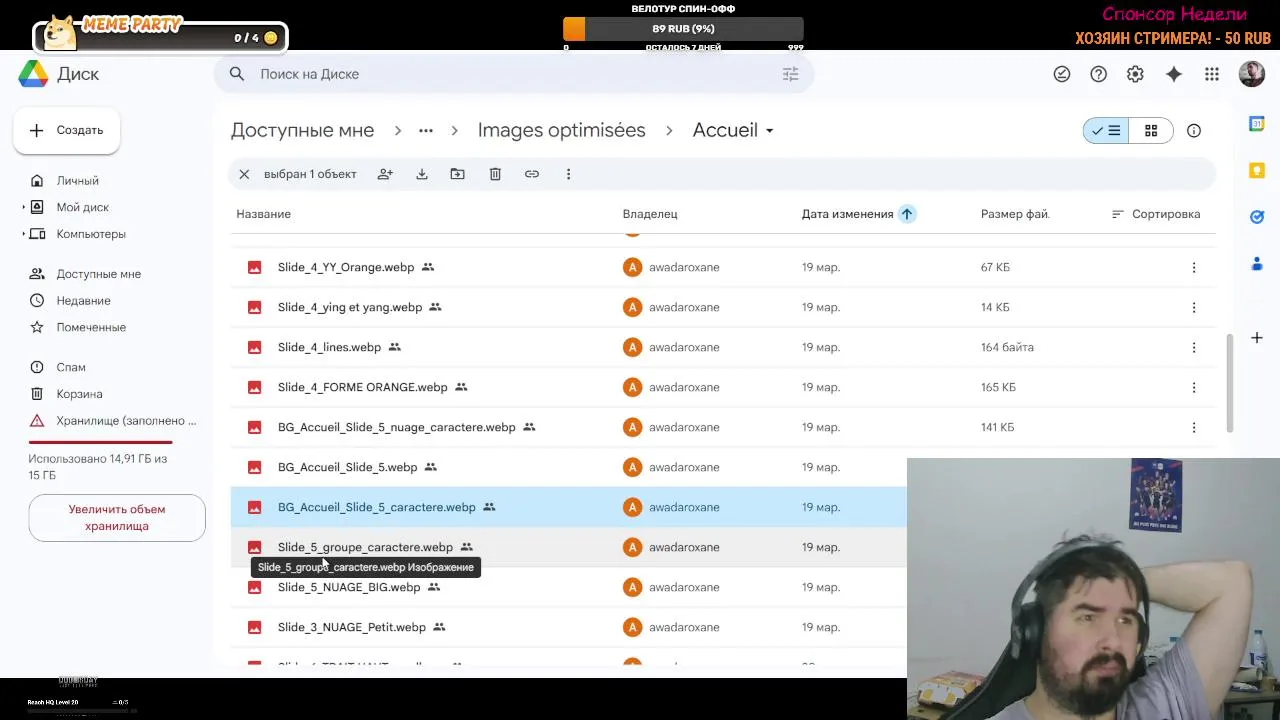1280x720 pixels.
Task: Click Увеличить объем хранилища button
Action: 117,518
